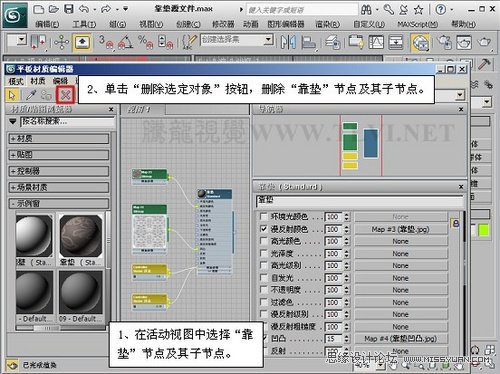Image resolution: width=500 pixels, height=374 pixels.
Task: Open Render Setup from the main toolbar
Action: [444, 42]
